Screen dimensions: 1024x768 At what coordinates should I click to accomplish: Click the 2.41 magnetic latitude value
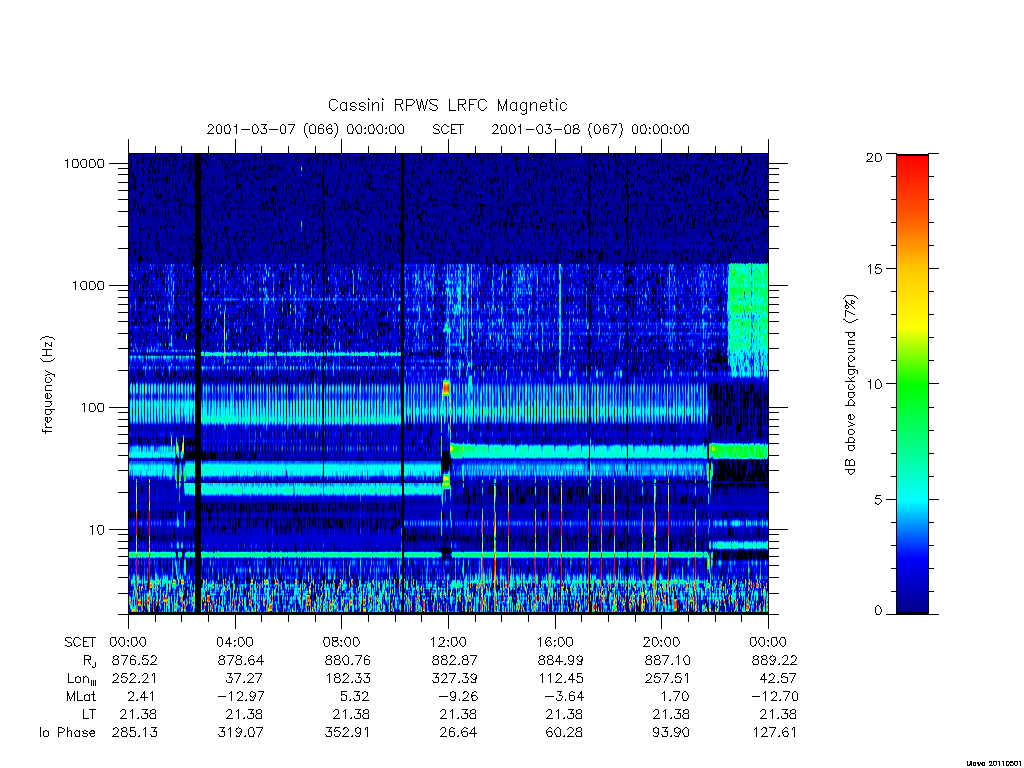pos(141,697)
